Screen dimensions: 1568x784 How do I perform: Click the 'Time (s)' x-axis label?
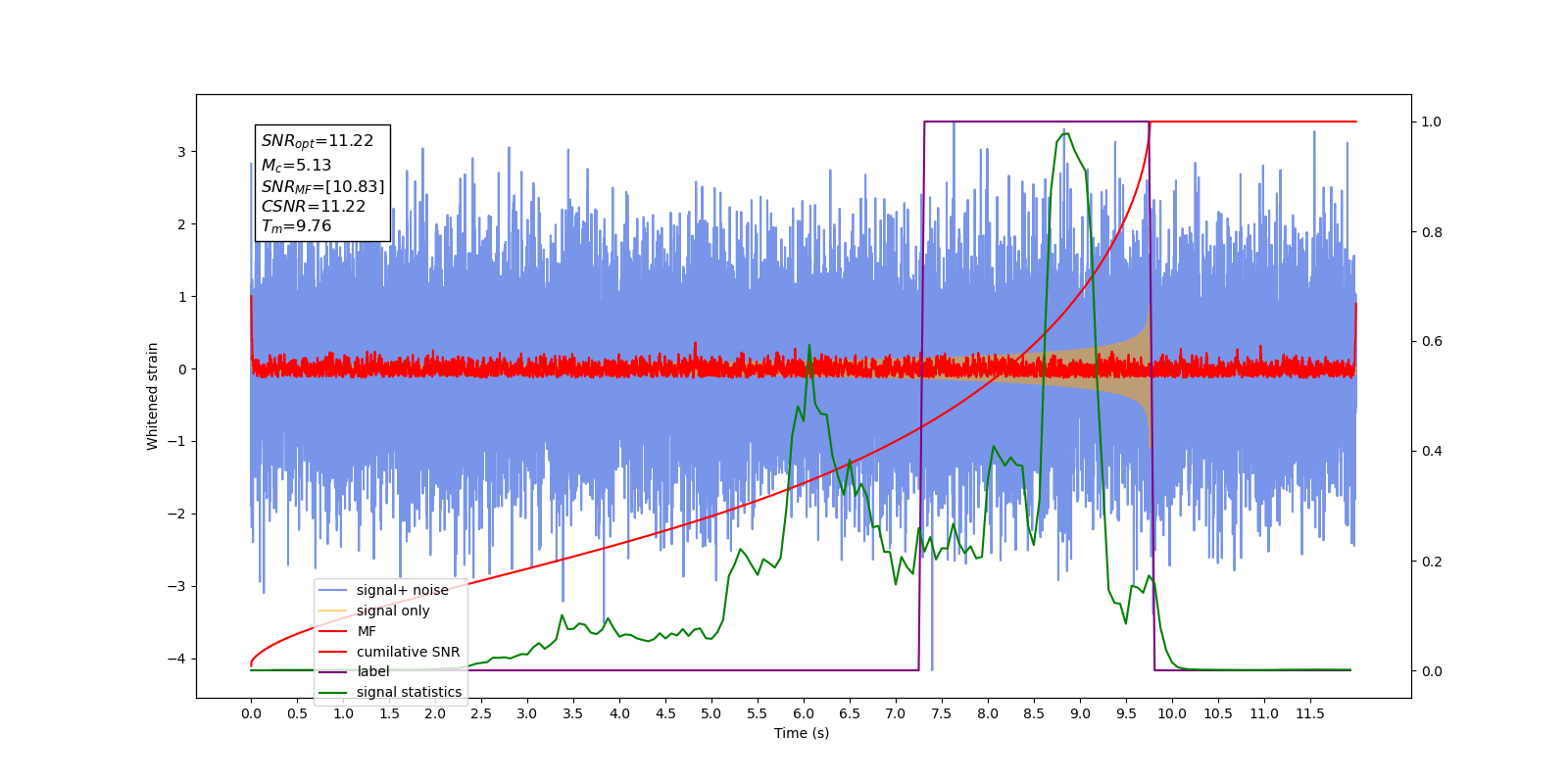tap(802, 733)
